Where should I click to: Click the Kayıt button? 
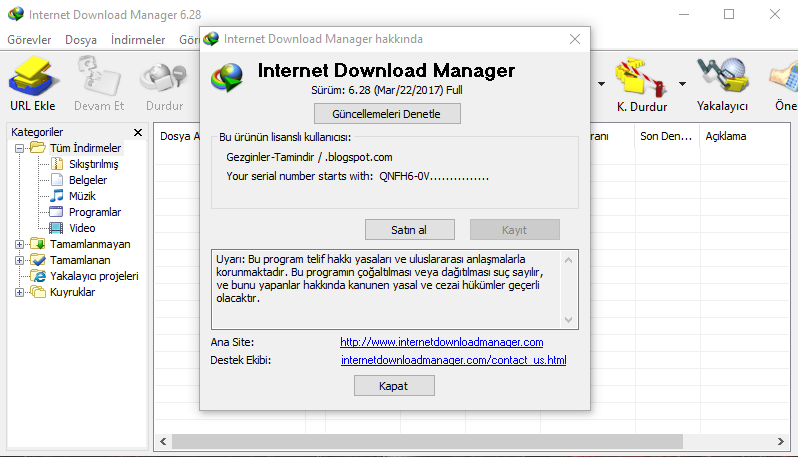click(515, 230)
